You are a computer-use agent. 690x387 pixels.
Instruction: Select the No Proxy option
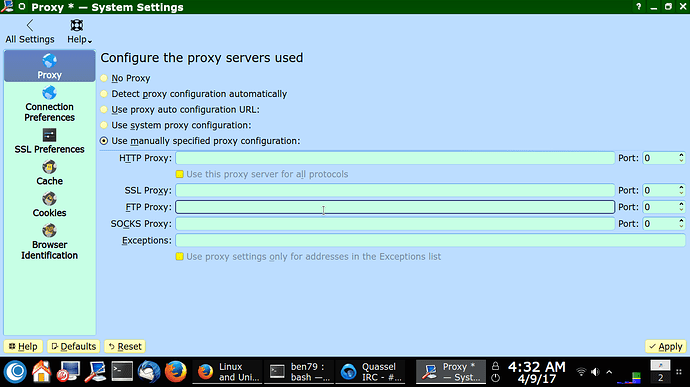126,78
